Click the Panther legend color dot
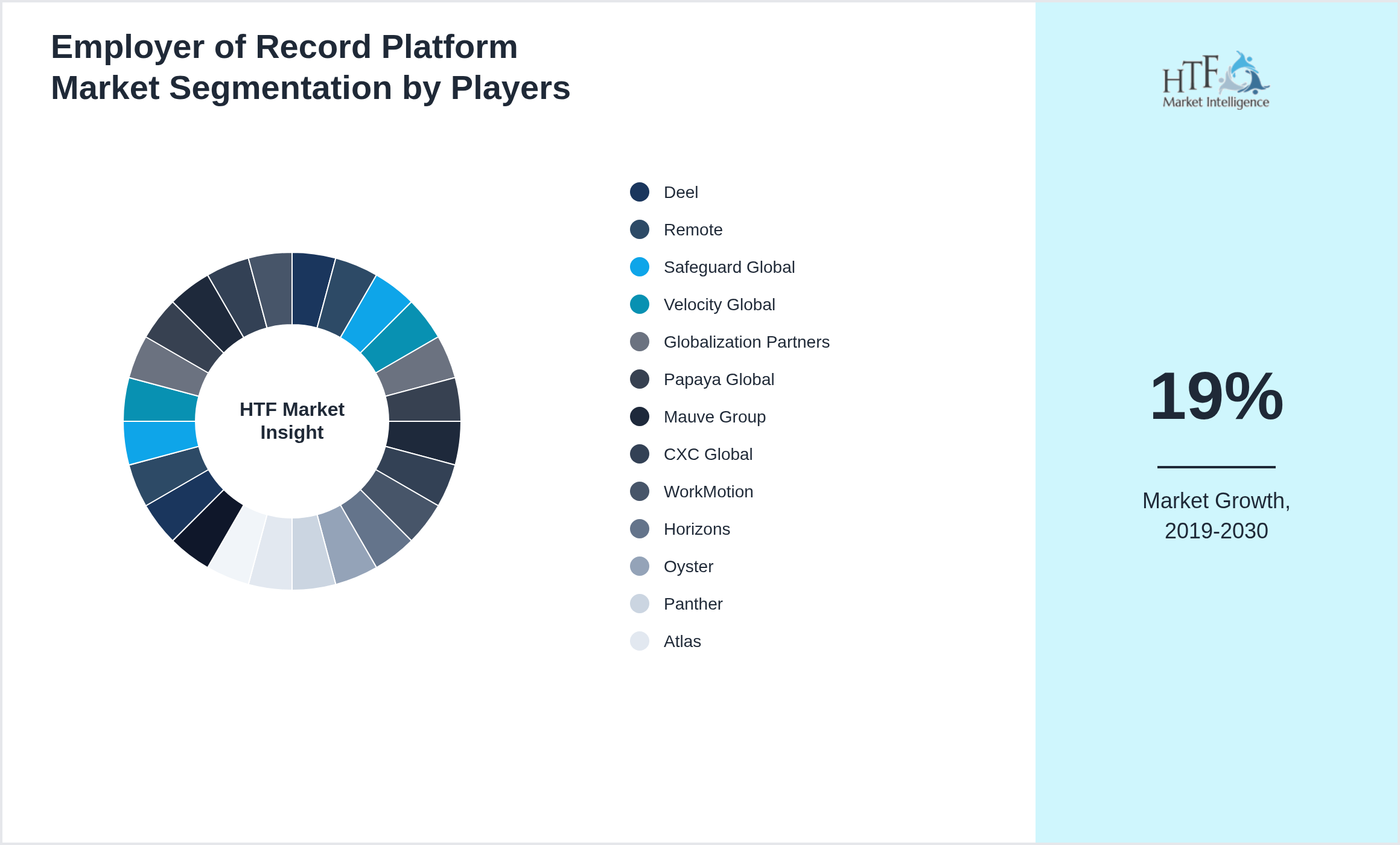 (640, 604)
